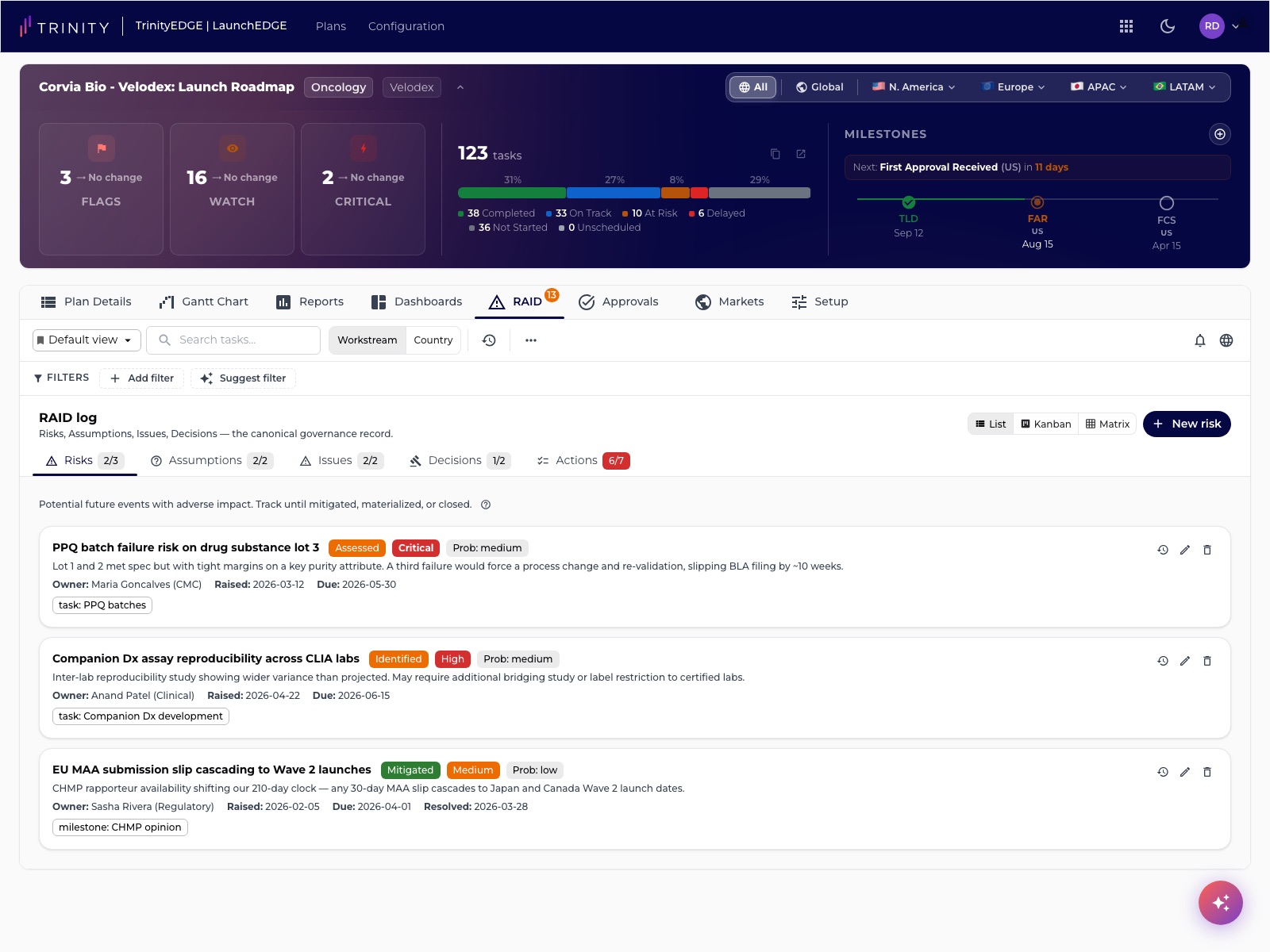Open the history clock icon in toolbar
The image size is (1270, 952).
tap(489, 340)
